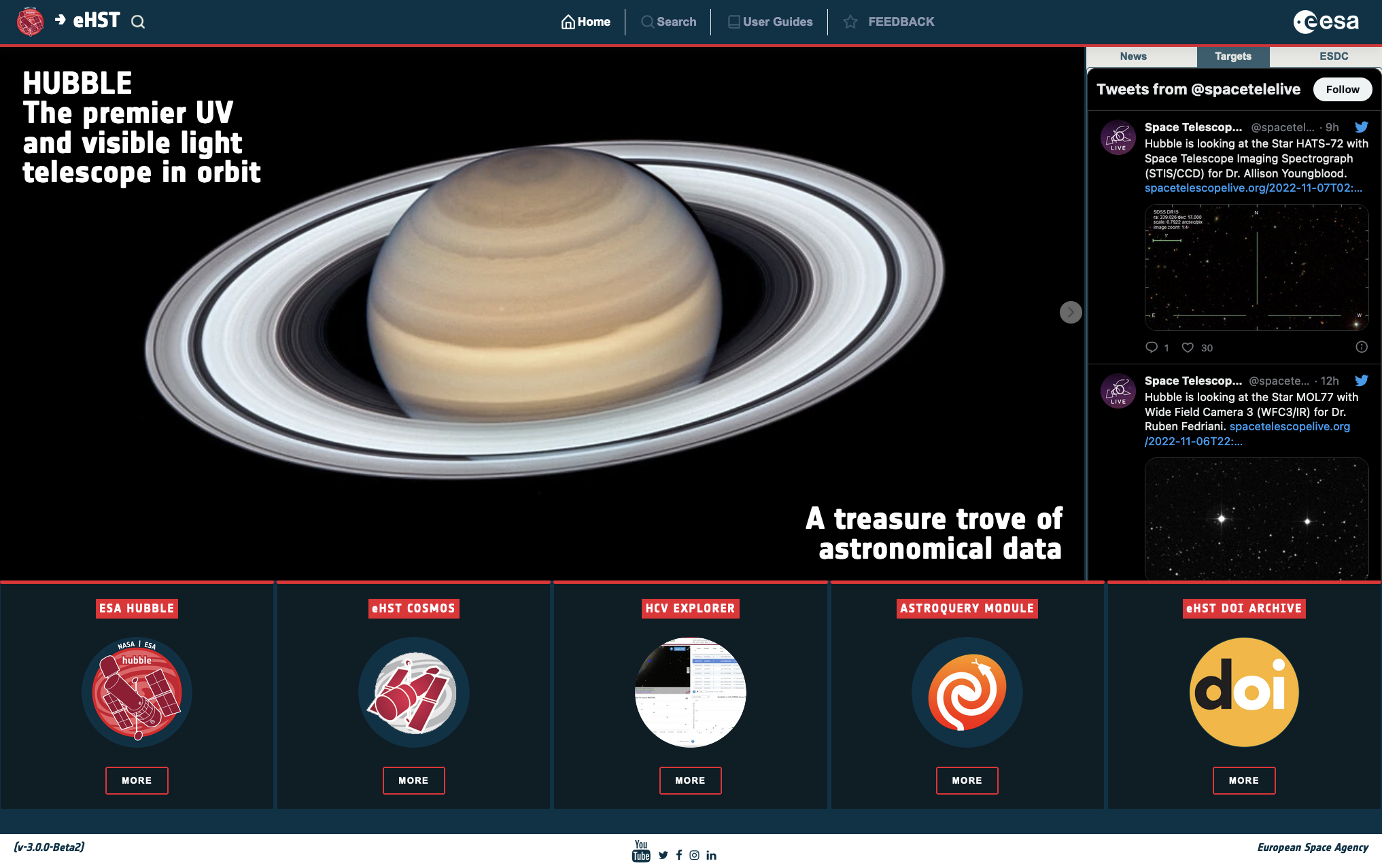Open the Facebook icon in footer
The image size is (1382, 868).
coord(679,855)
